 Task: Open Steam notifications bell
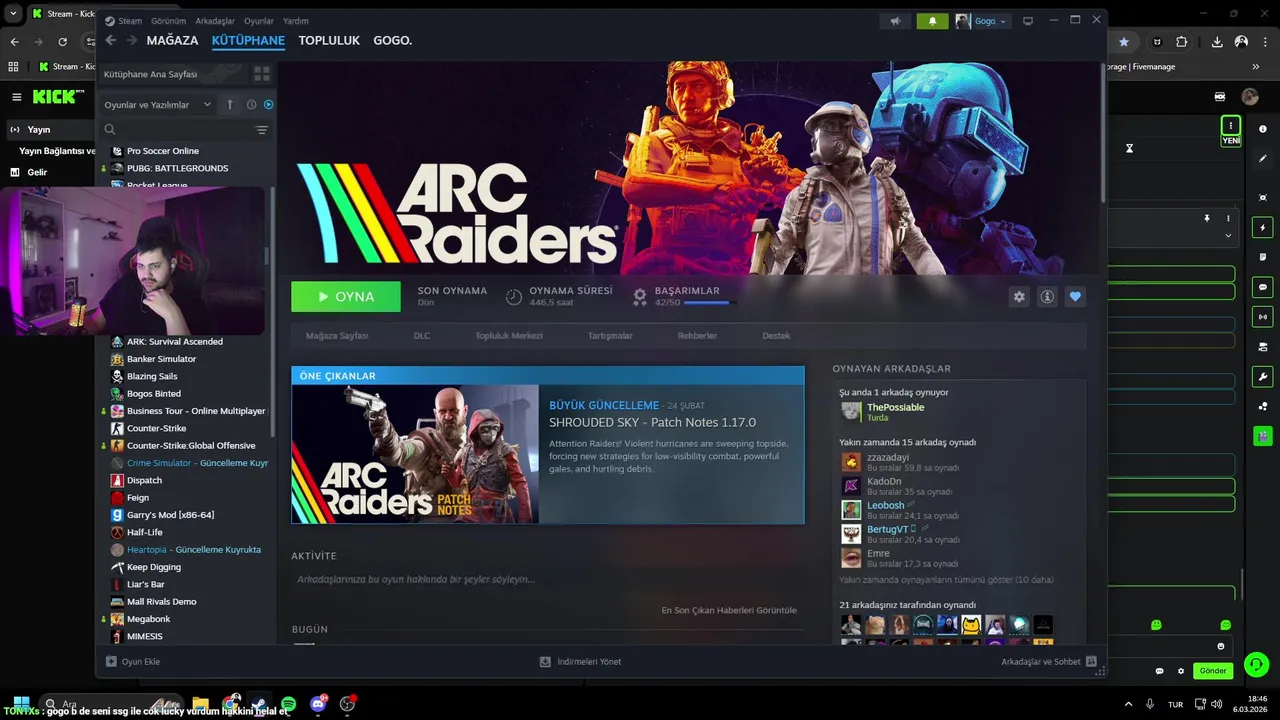click(x=933, y=21)
